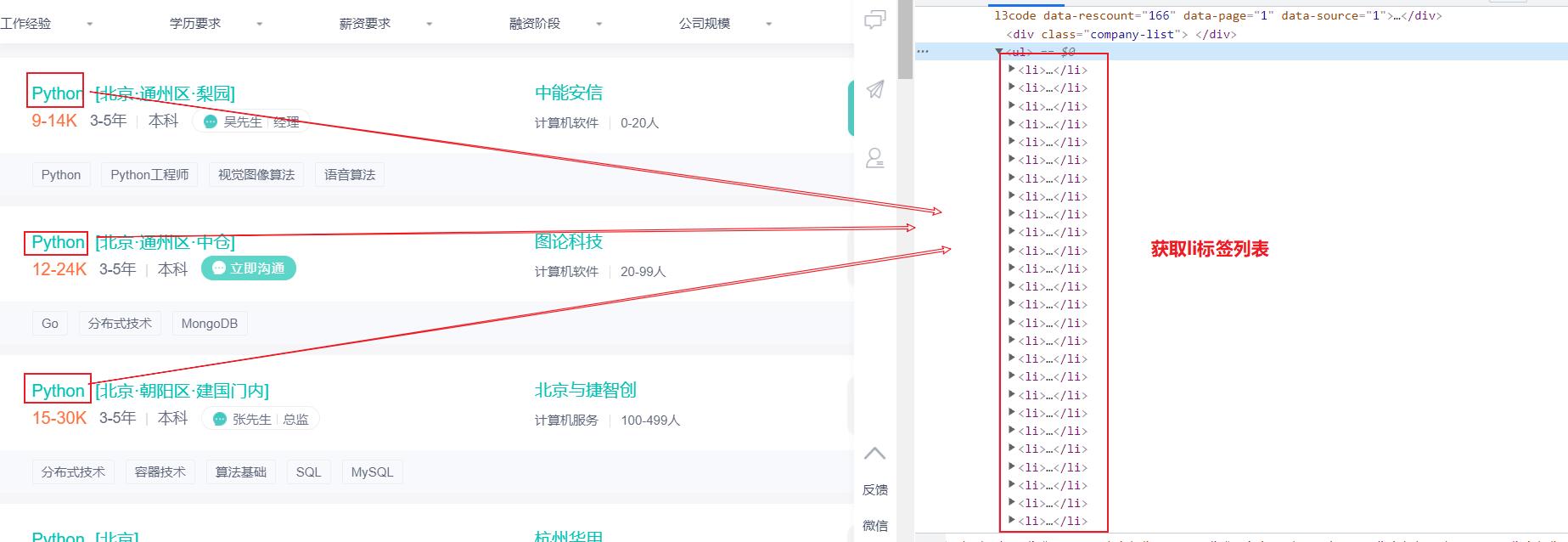Open the 工作经验 filter dropdown
1568x542 pixels.
point(47,24)
